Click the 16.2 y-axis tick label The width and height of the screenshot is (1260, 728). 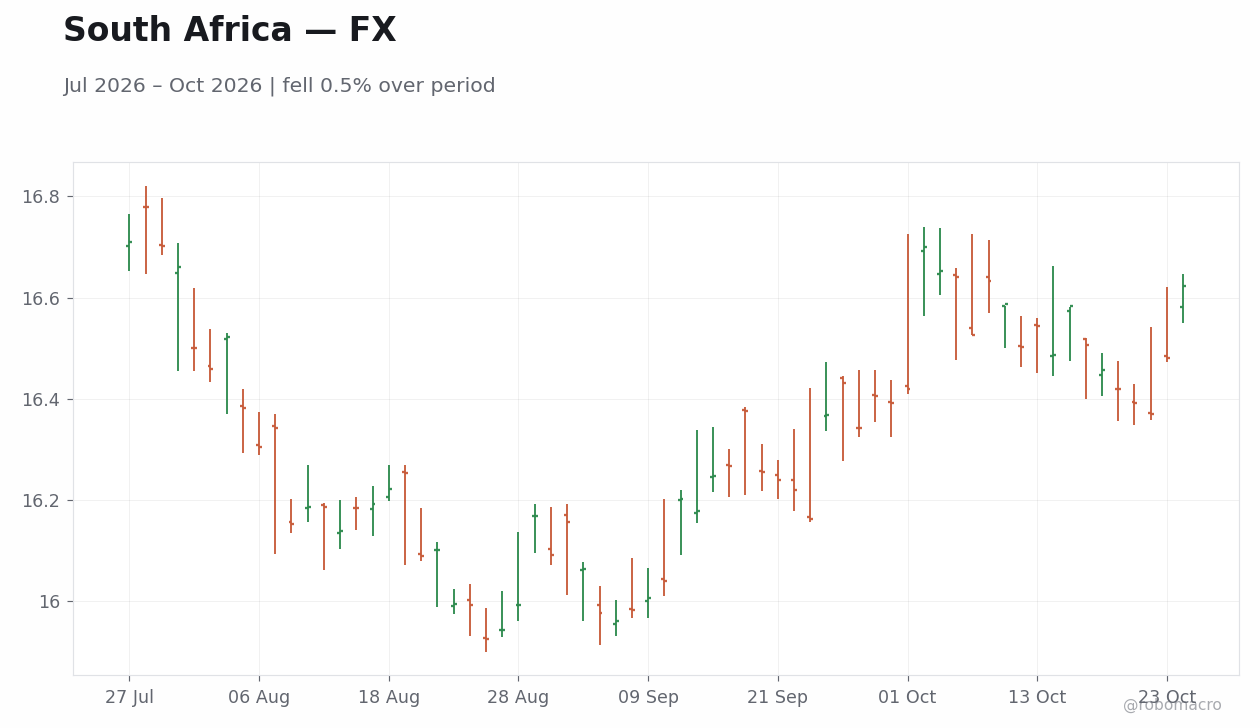tap(41, 500)
